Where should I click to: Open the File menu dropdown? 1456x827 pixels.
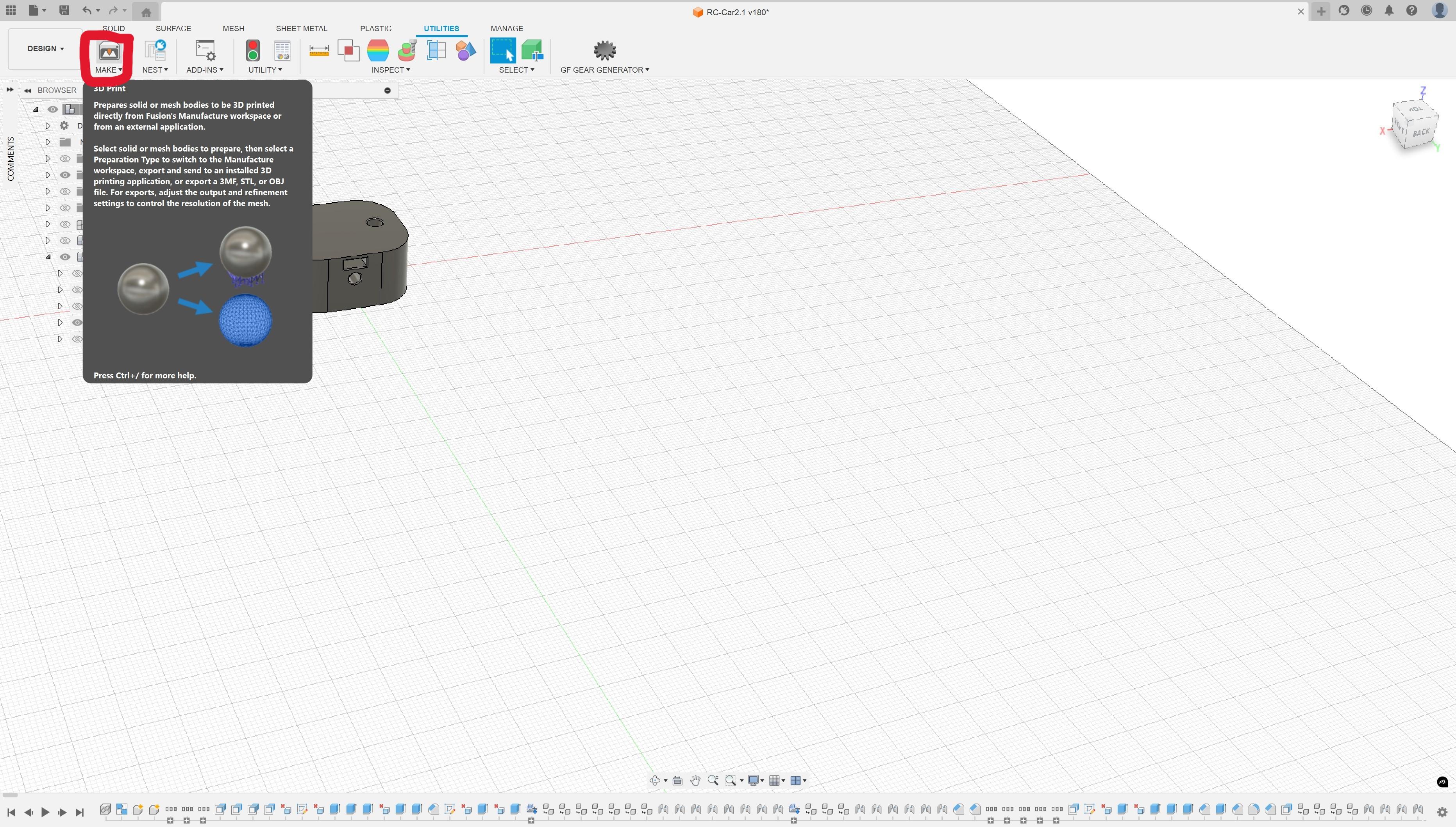38,10
